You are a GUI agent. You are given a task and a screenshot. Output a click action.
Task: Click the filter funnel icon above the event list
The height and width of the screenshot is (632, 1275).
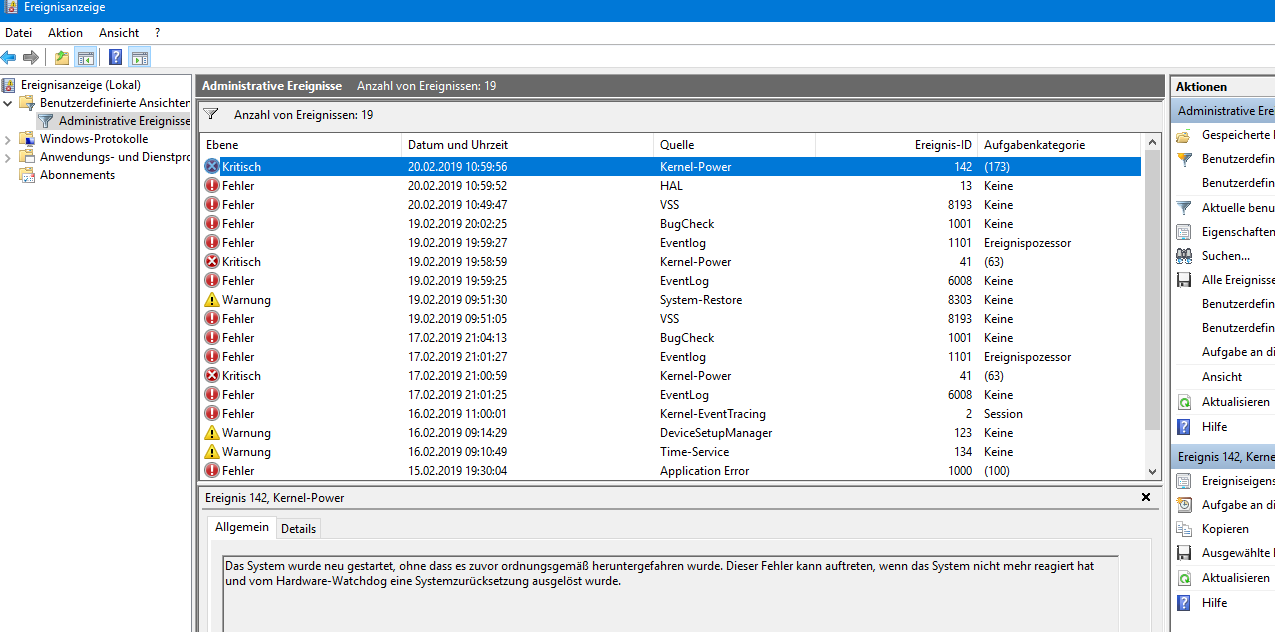(x=211, y=115)
